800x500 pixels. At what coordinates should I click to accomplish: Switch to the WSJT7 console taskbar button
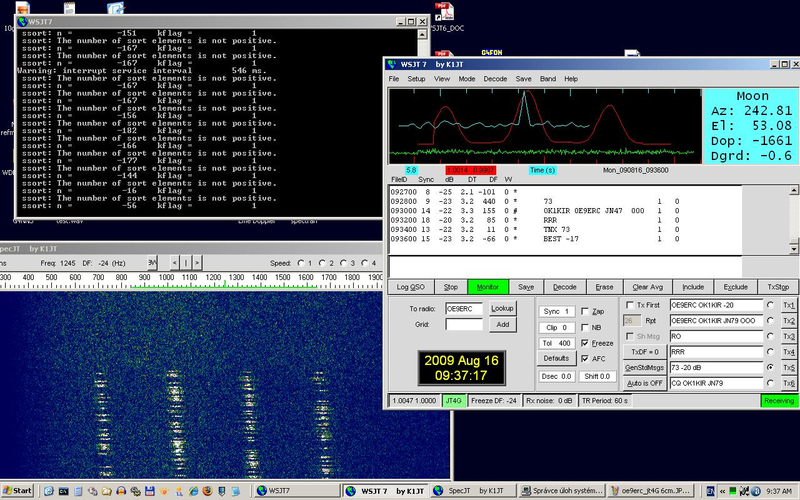297,491
